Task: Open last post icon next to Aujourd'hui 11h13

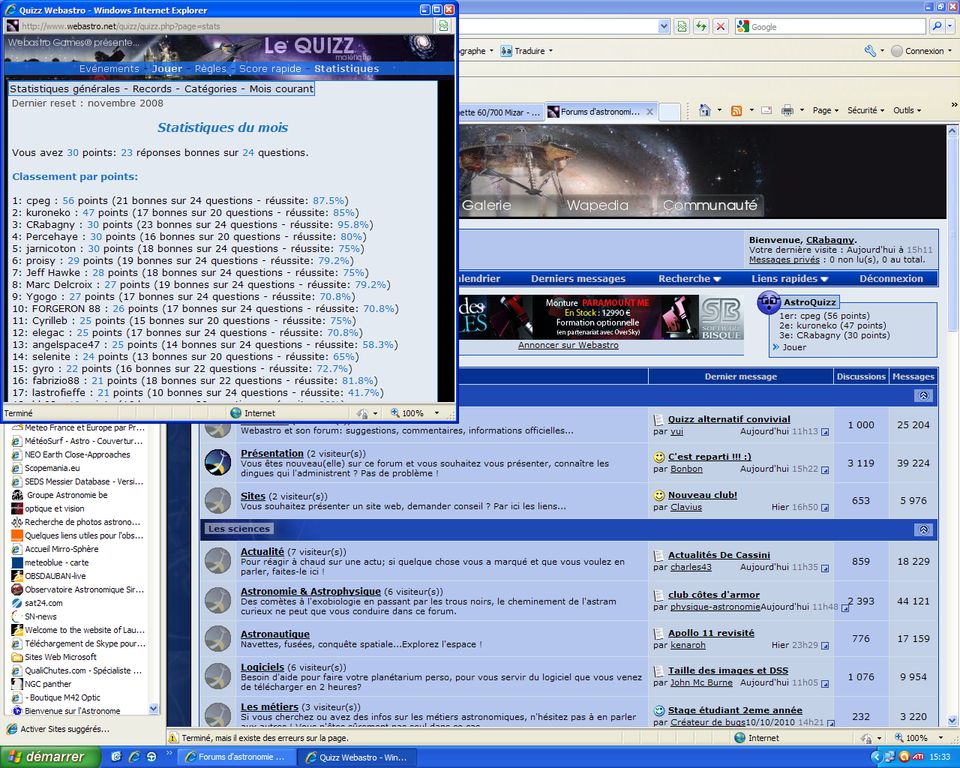Action: click(825, 432)
